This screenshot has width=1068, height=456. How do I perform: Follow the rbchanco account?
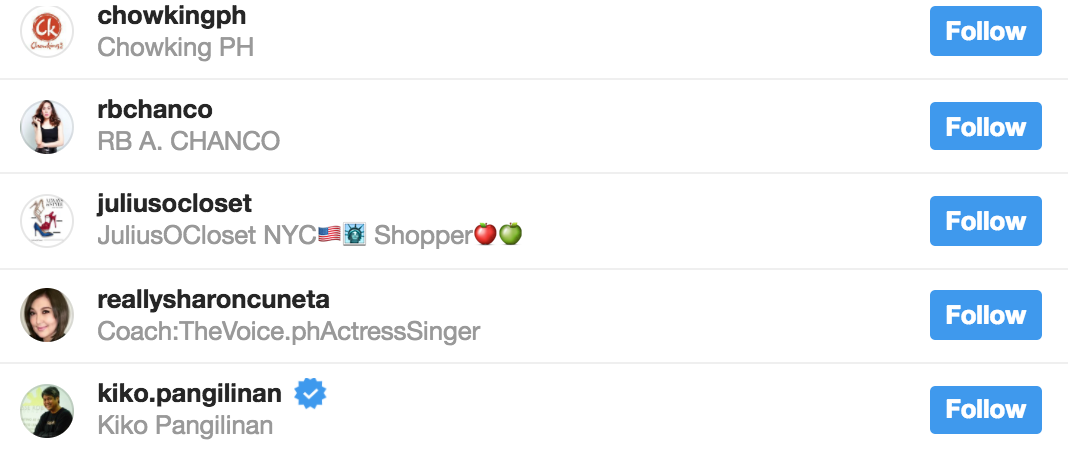(985, 127)
